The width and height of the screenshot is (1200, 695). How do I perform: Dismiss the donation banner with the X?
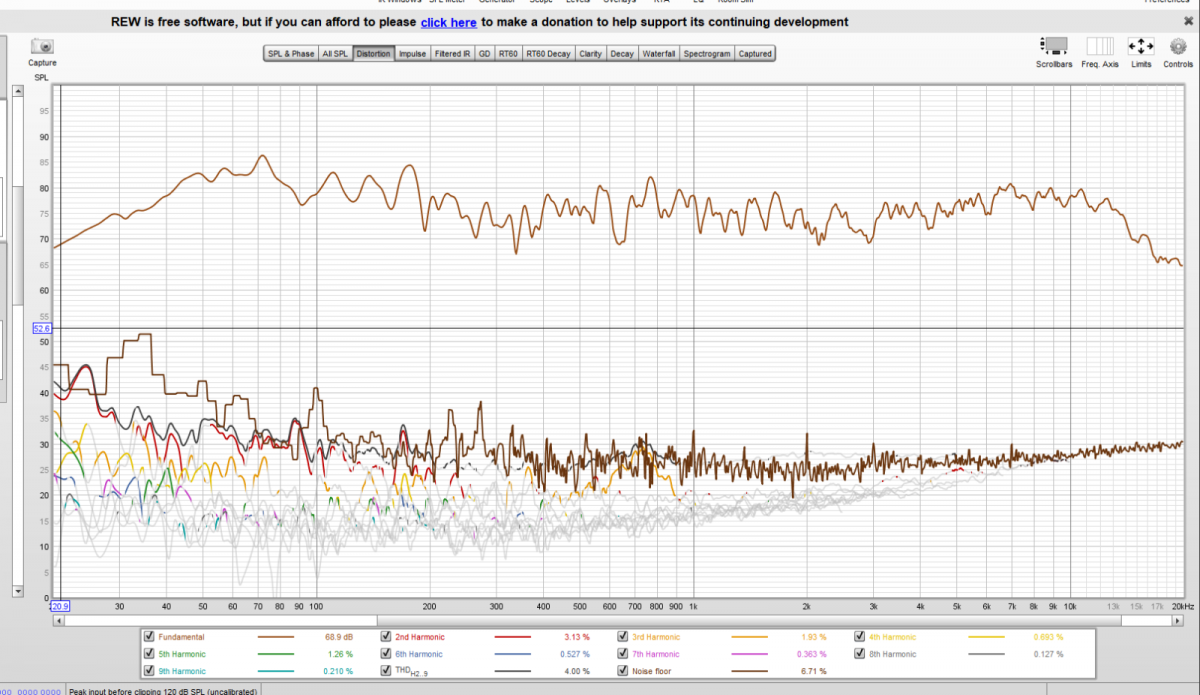[x=1188, y=21]
